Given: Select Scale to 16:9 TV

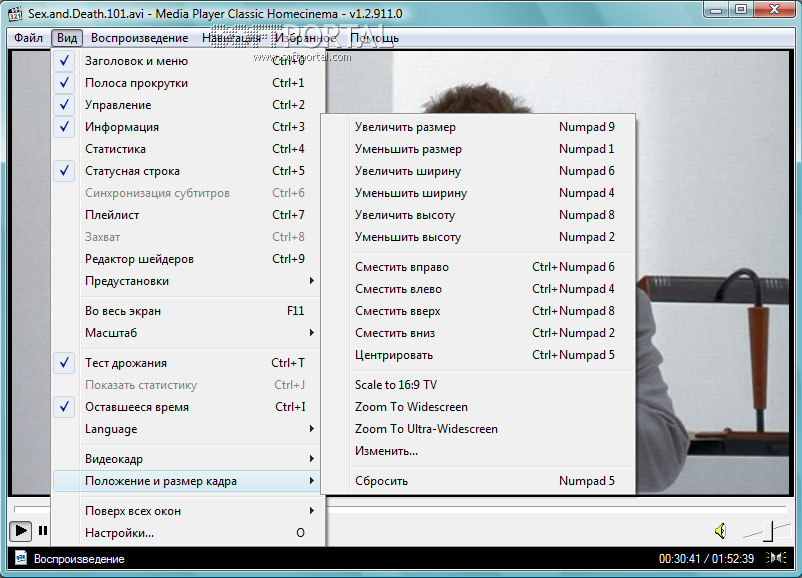Looking at the screenshot, I should coord(478,385).
